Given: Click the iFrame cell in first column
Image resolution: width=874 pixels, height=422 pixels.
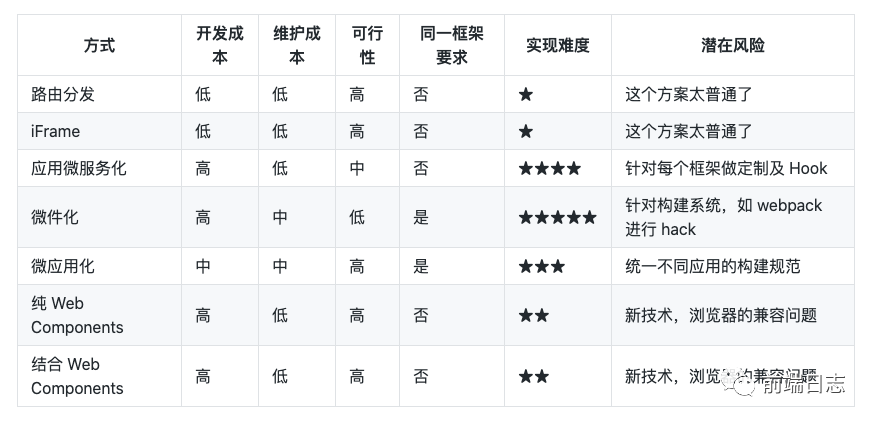Looking at the screenshot, I should [x=56, y=131].
